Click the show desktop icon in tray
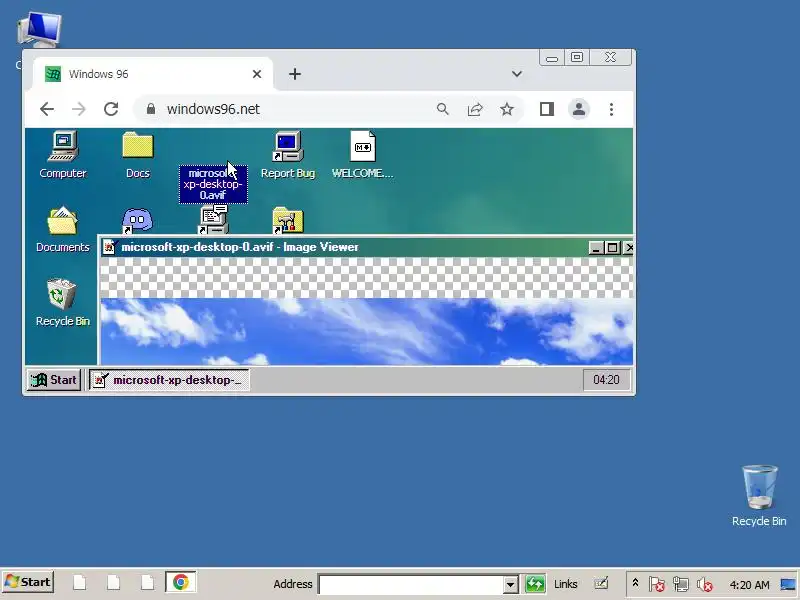 pos(788,584)
